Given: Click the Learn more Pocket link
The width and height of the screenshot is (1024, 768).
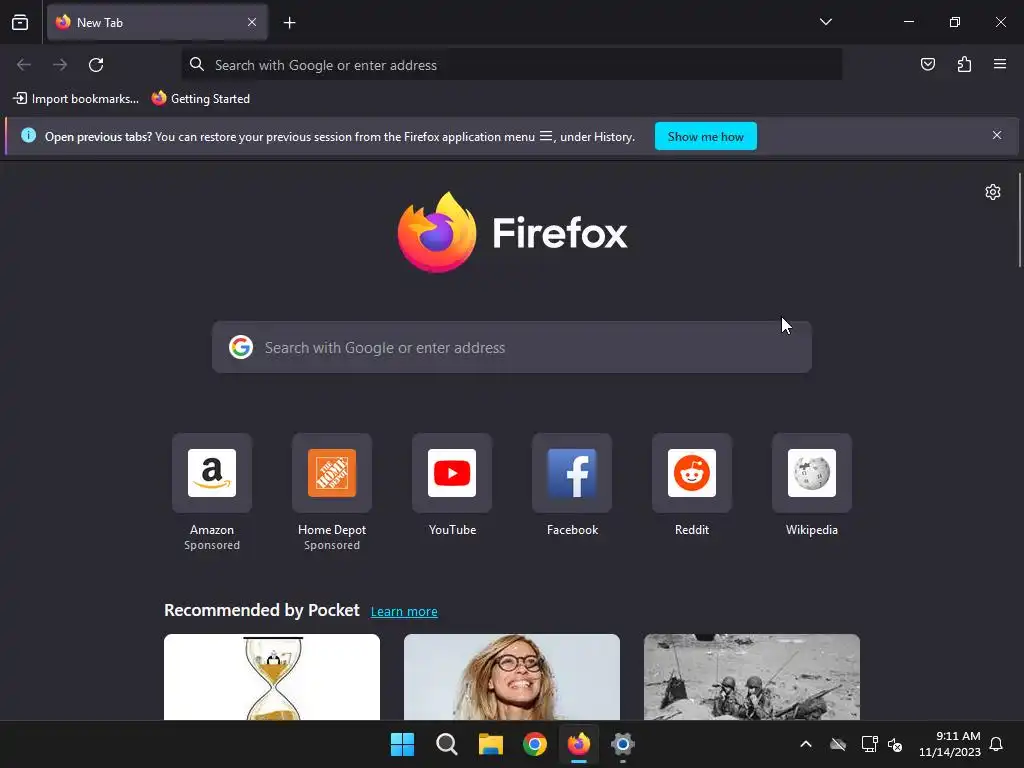Looking at the screenshot, I should pyautogui.click(x=404, y=611).
